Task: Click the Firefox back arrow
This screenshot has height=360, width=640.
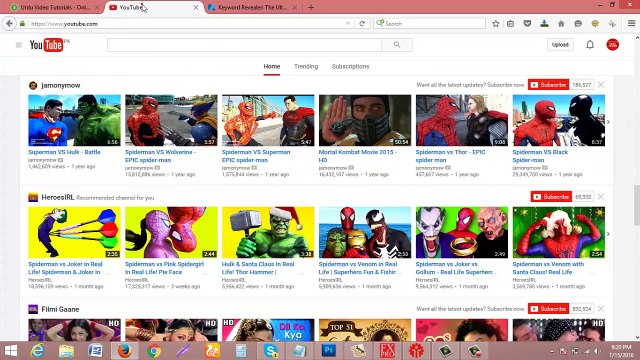Action: pyautogui.click(x=9, y=24)
